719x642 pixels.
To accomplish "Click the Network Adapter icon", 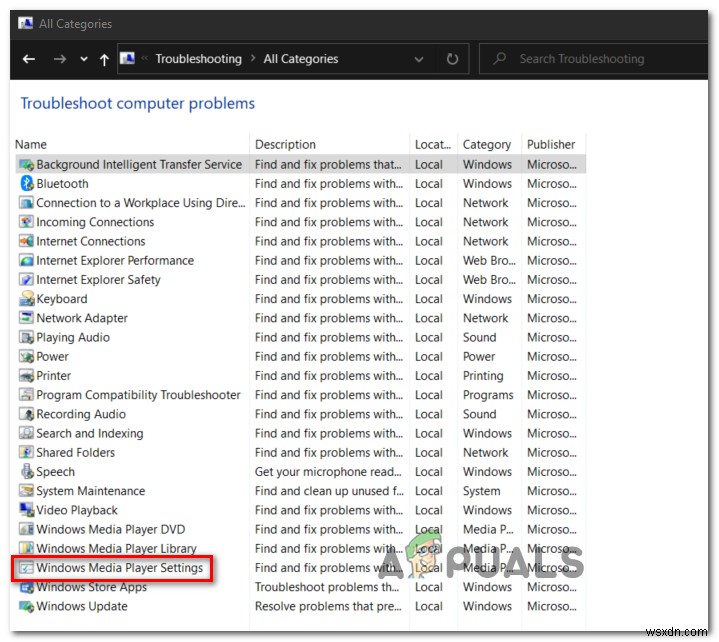I will pos(27,318).
